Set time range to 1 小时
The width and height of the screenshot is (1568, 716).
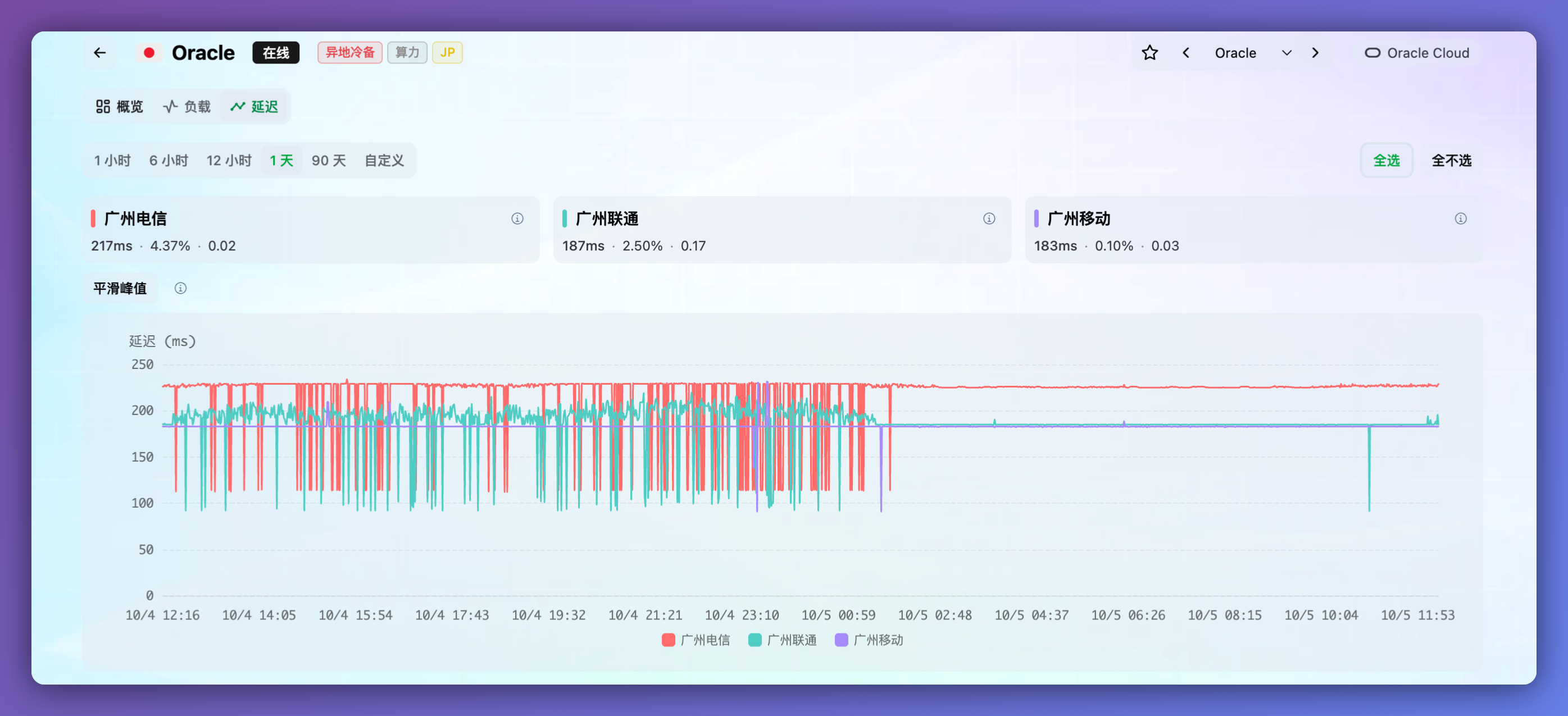click(112, 161)
